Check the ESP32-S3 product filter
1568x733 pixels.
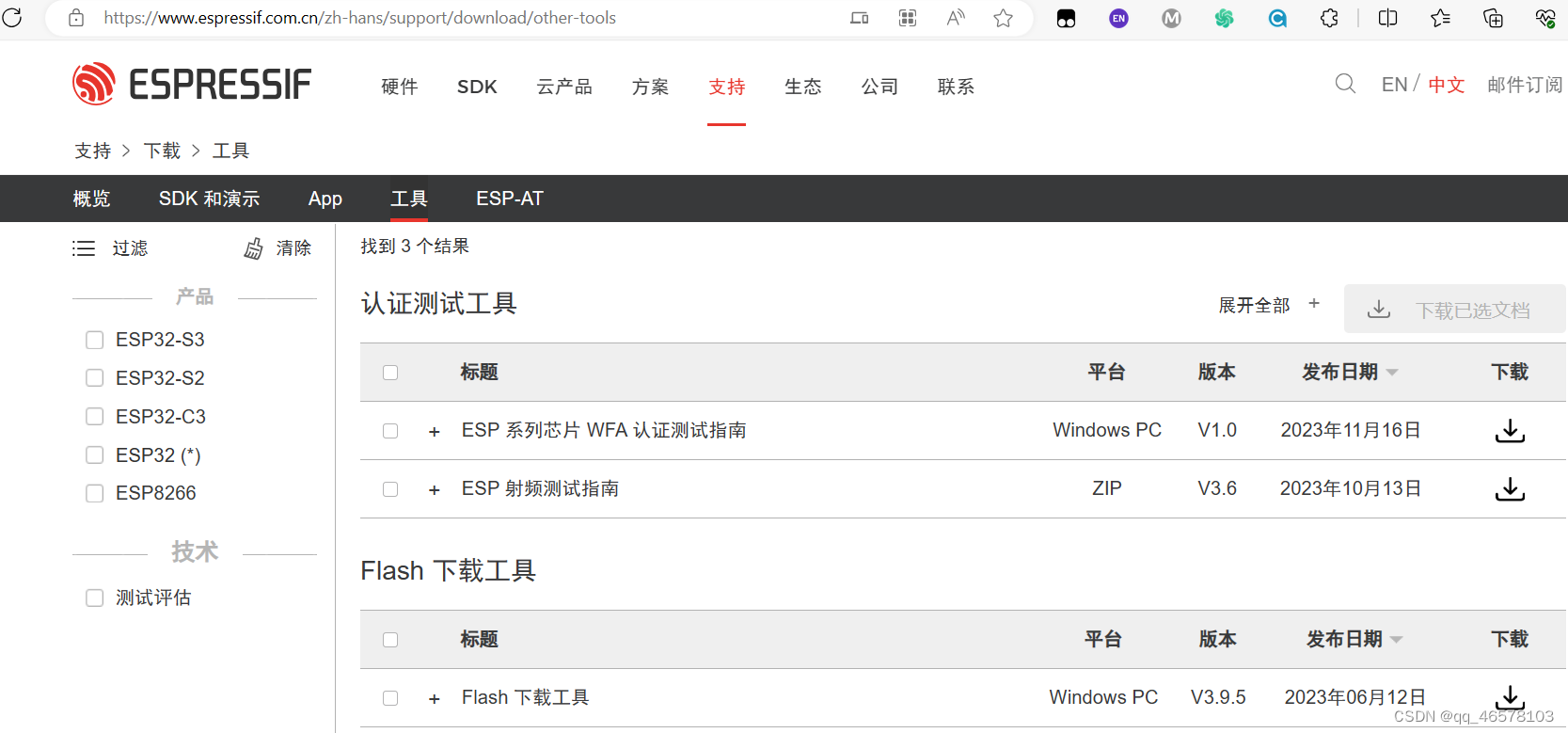94,340
